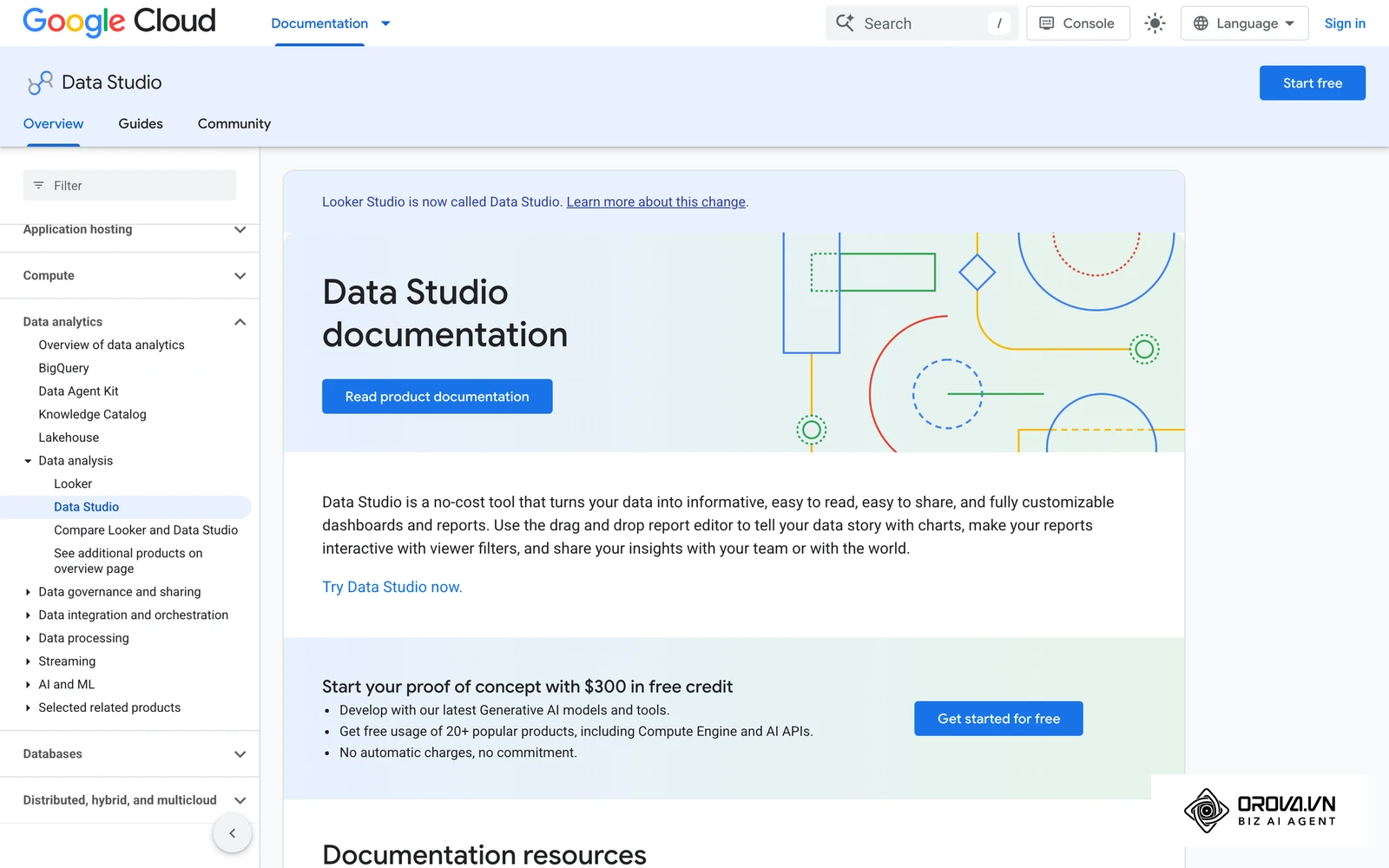Viewport: 1389px width, 868px height.
Task: Open the Lakehouse sidebar item
Action: pyautogui.click(x=69, y=437)
